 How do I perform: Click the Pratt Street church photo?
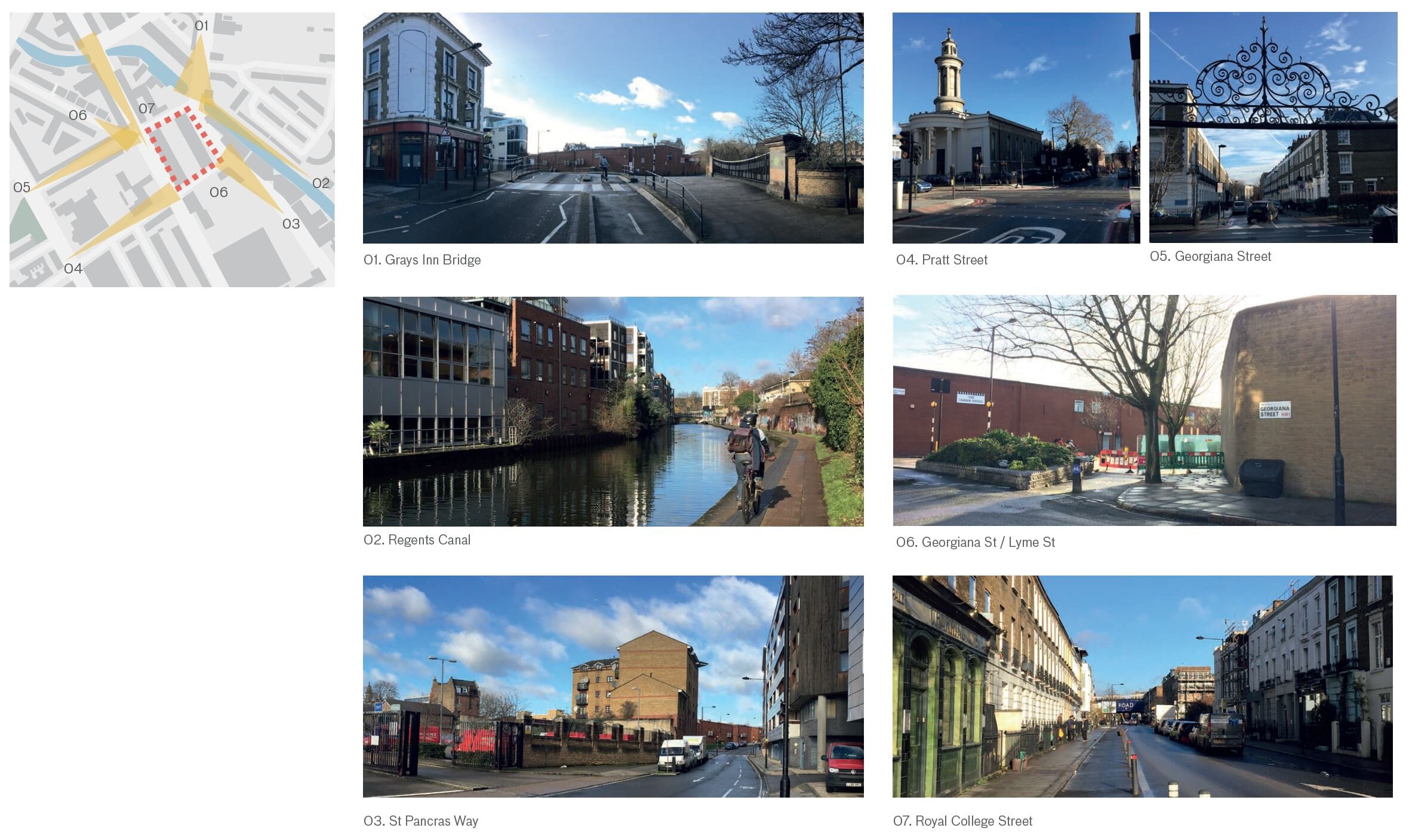tap(1016, 128)
